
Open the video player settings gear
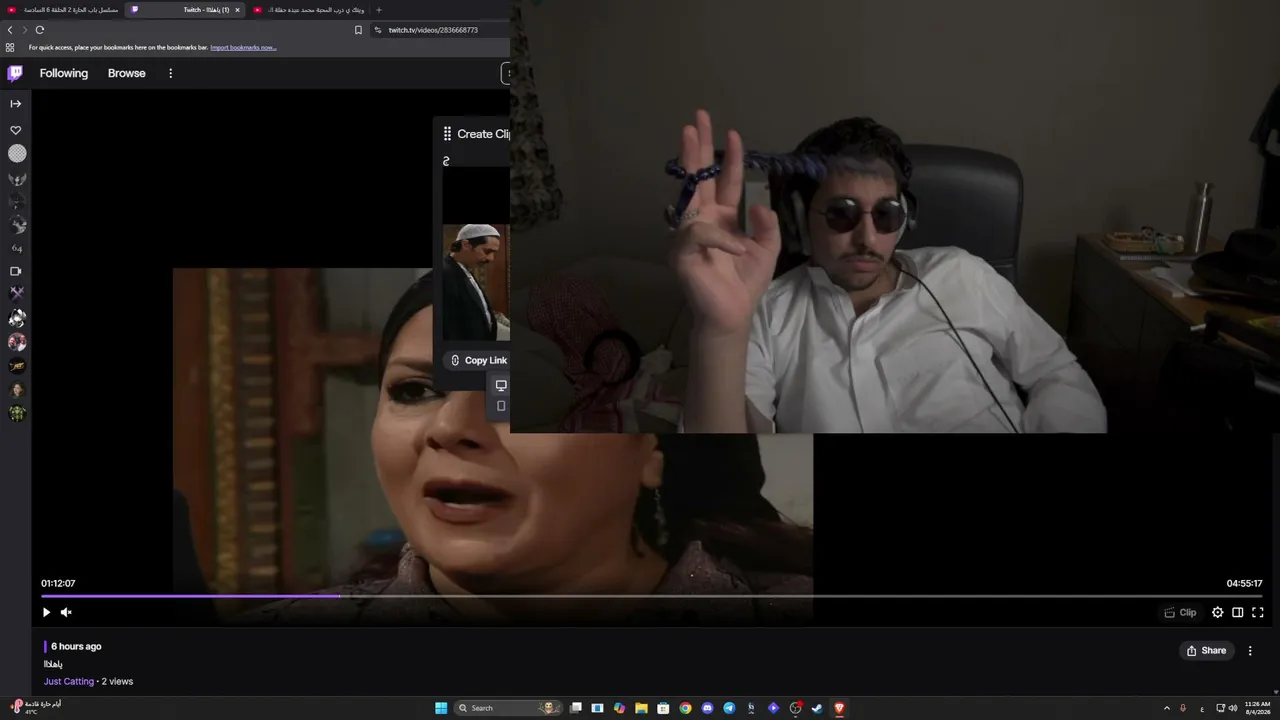coord(1217,612)
